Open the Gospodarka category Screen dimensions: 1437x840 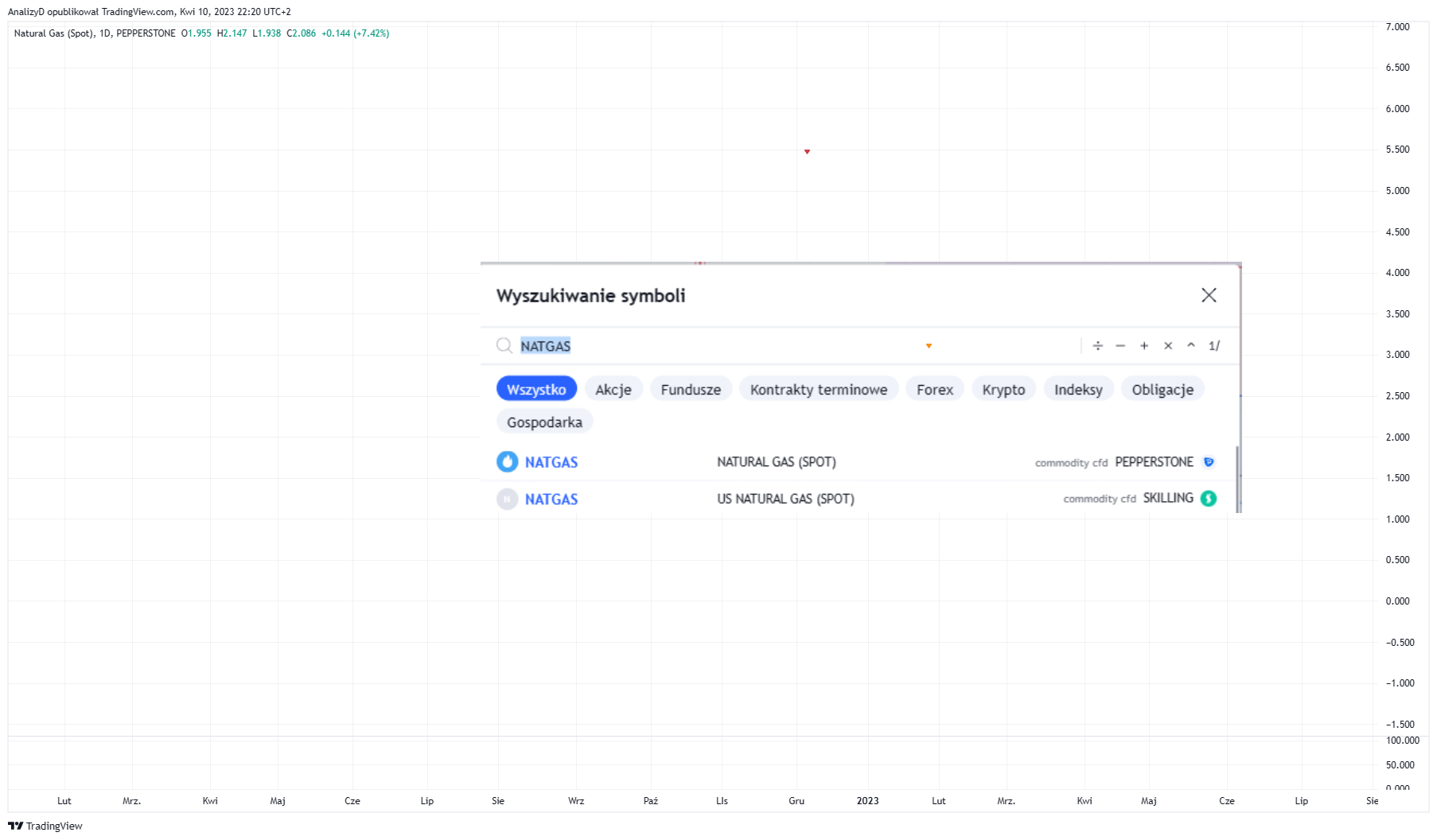tap(544, 422)
